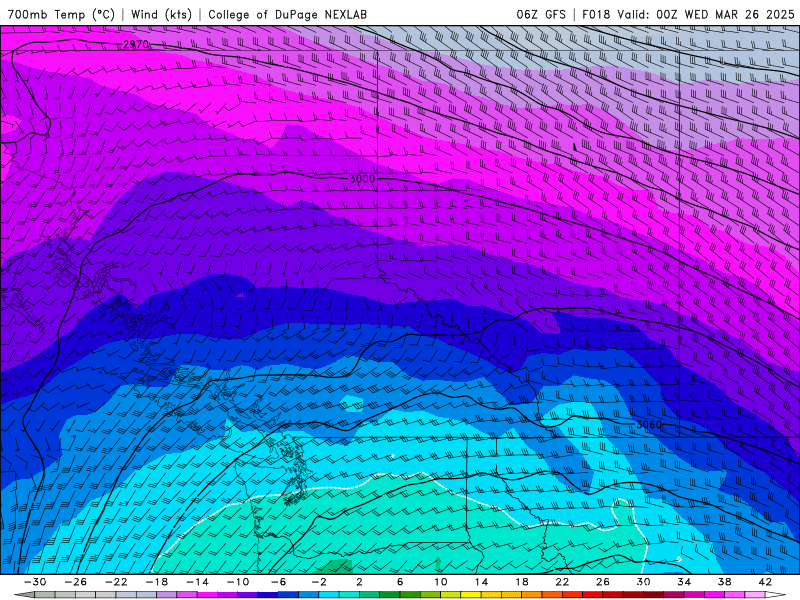Screen dimensions: 800x600
Task: Click the -10 colorbar tick label
Action: click(238, 582)
